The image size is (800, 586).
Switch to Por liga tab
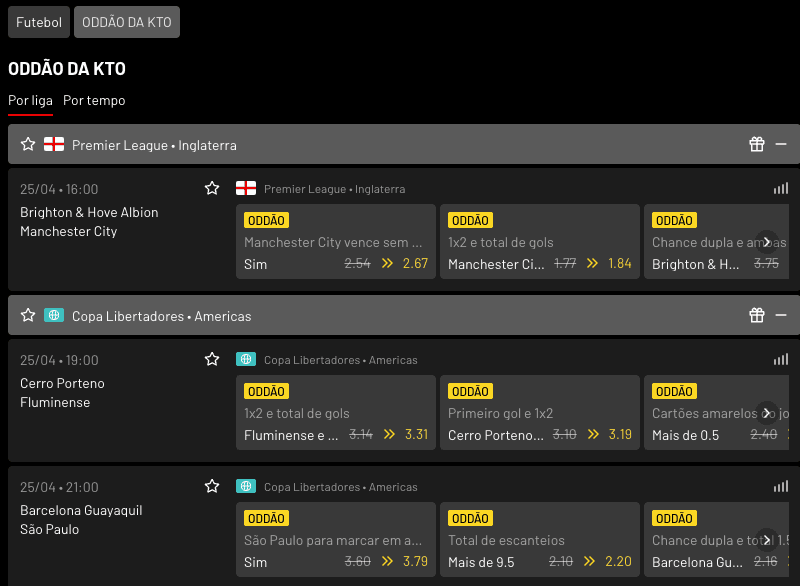tap(30, 100)
